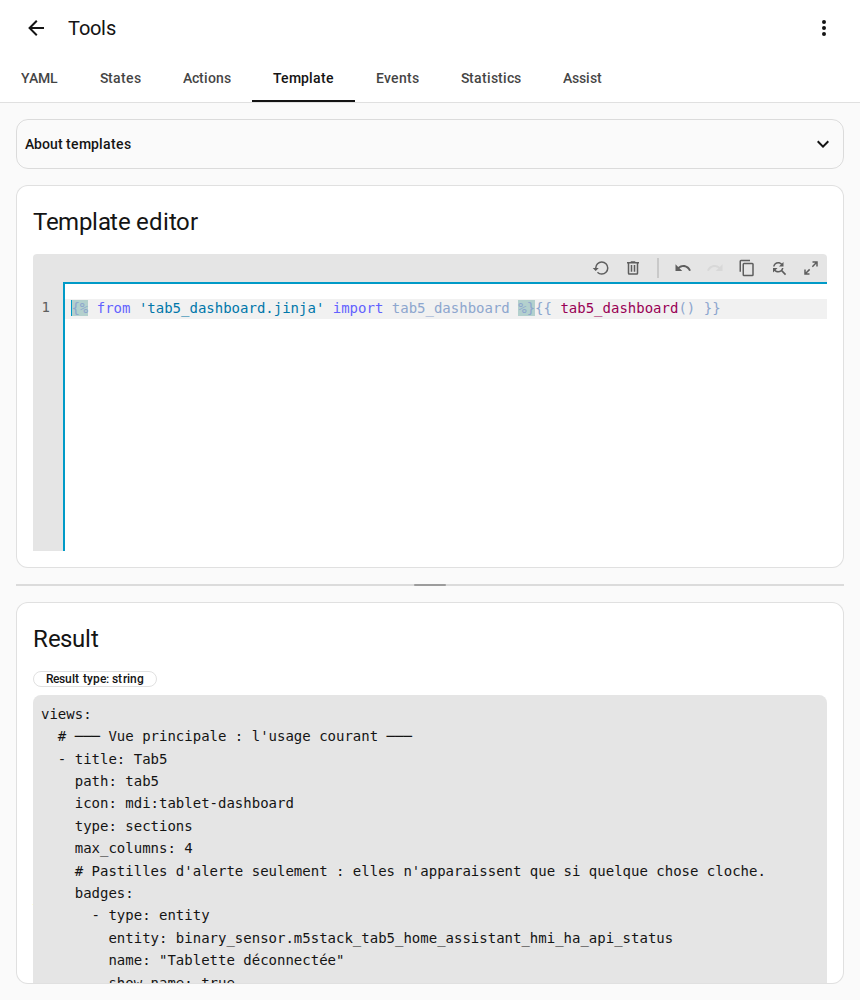Click the 'Pastilles d'alerte' comment line
Image resolution: width=860 pixels, height=1000 pixels.
point(420,871)
